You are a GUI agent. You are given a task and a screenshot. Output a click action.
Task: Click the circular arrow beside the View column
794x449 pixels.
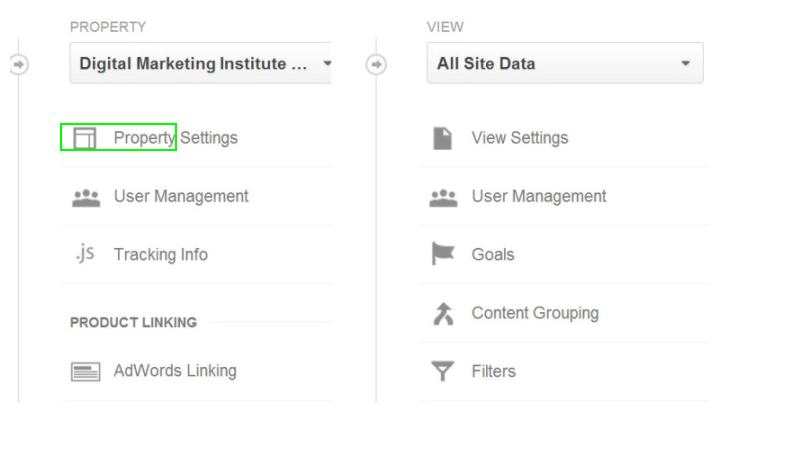tap(376, 64)
